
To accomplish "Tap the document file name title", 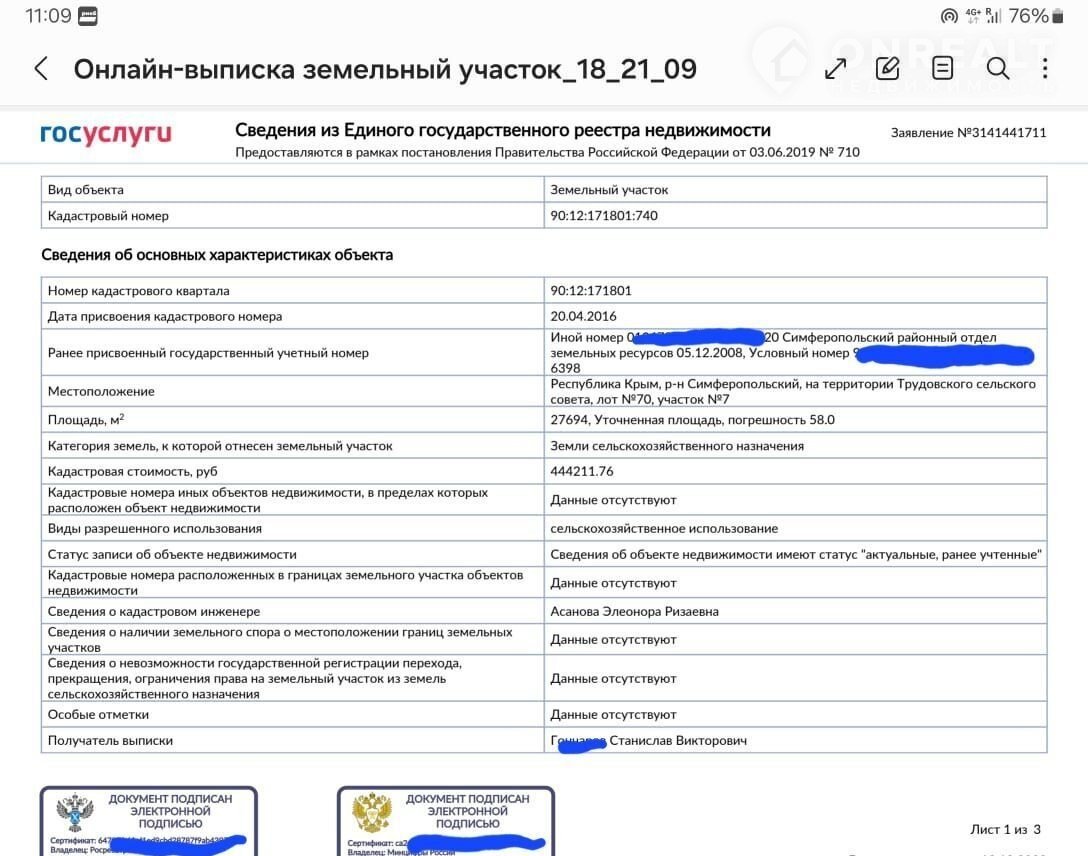I will coord(385,68).
